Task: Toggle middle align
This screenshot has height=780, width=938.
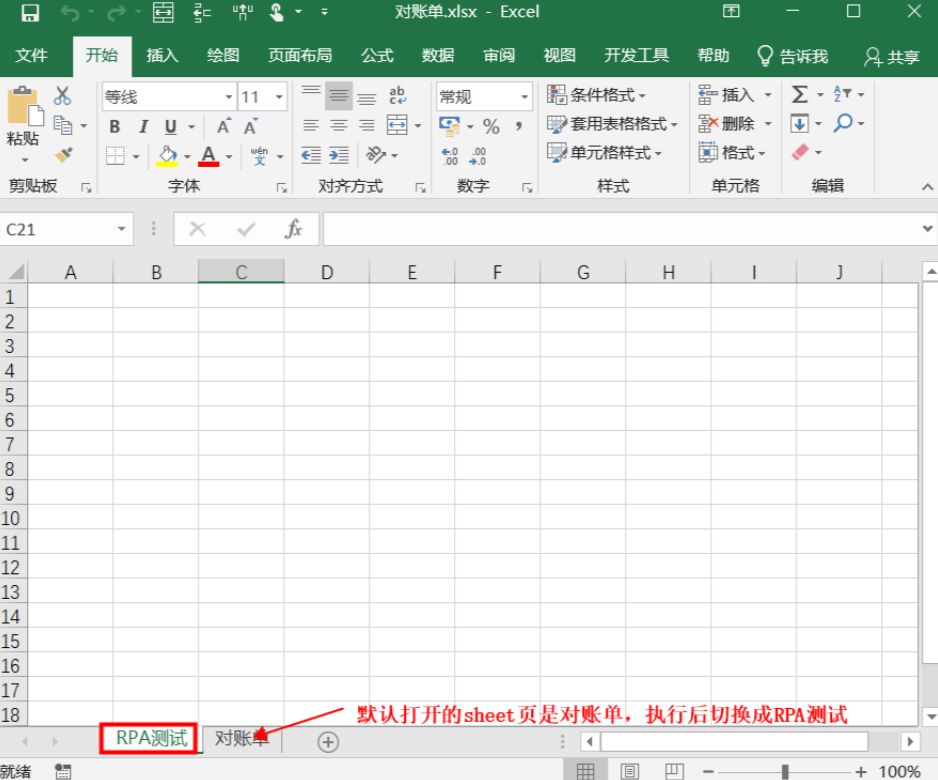Action: point(339,95)
